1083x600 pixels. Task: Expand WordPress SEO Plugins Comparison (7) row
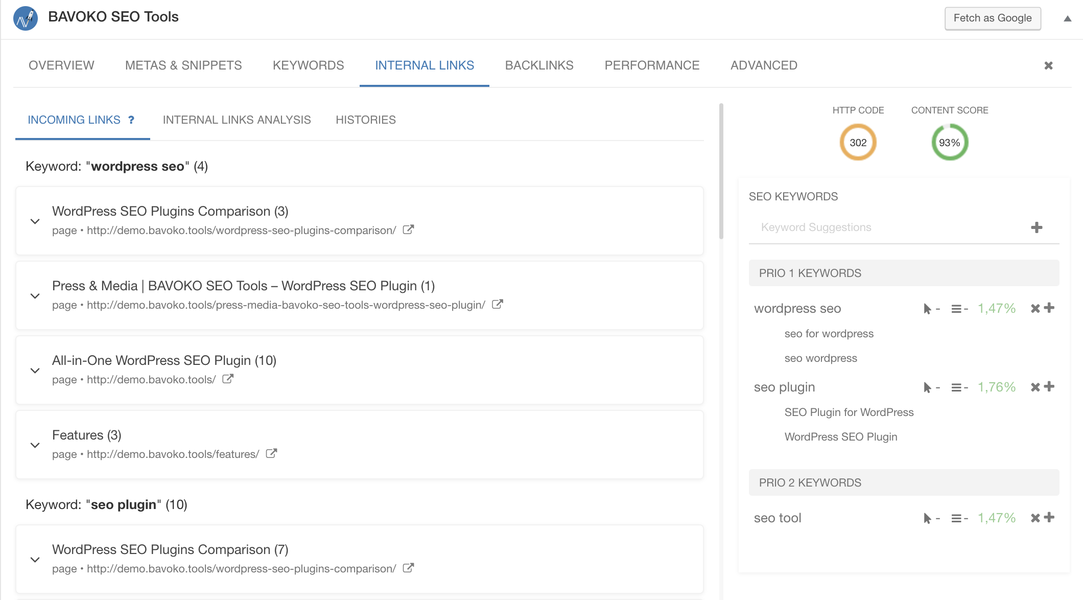[x=35, y=560]
